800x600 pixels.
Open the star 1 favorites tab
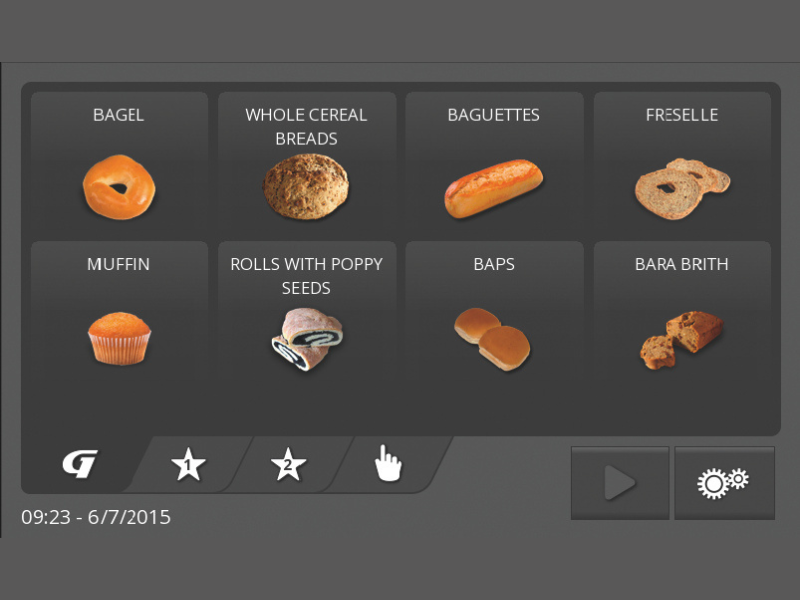(188, 464)
